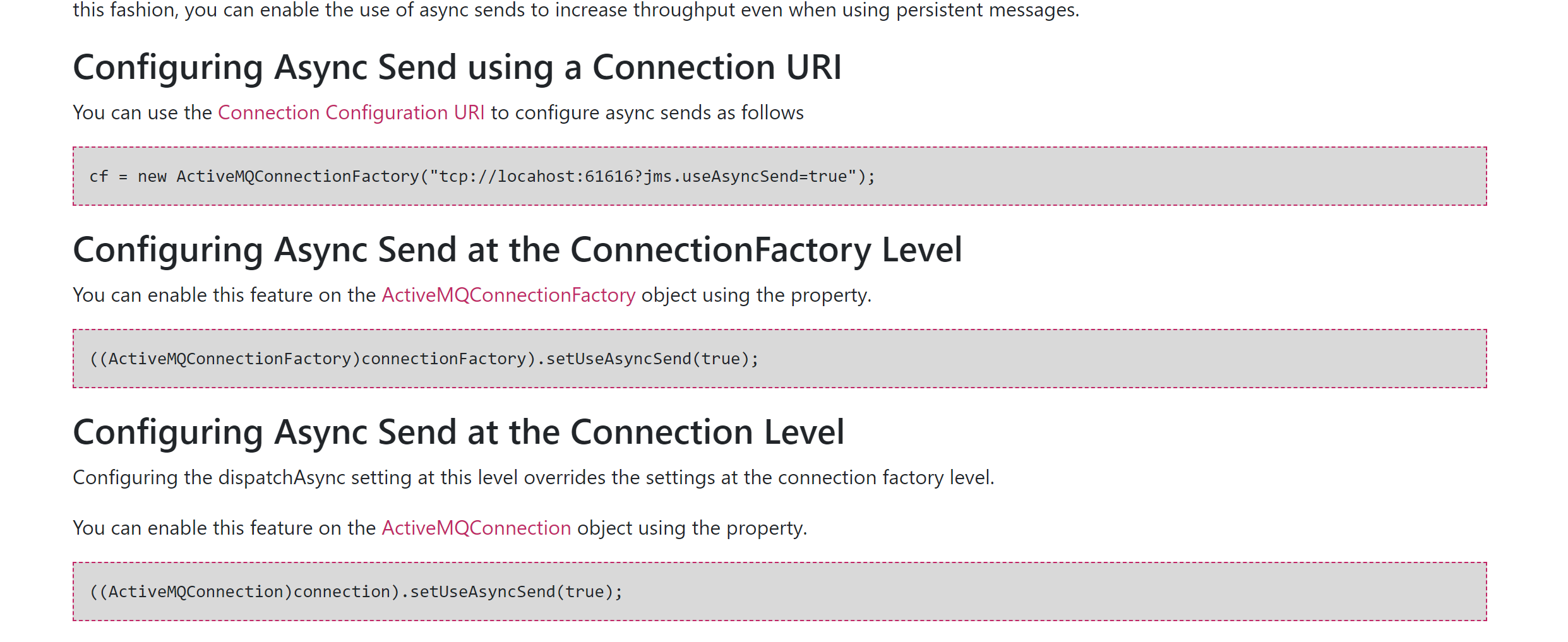This screenshot has height=642, width=1568.
Task: Click the Async Send at the Connection Level heading
Action: 458,432
